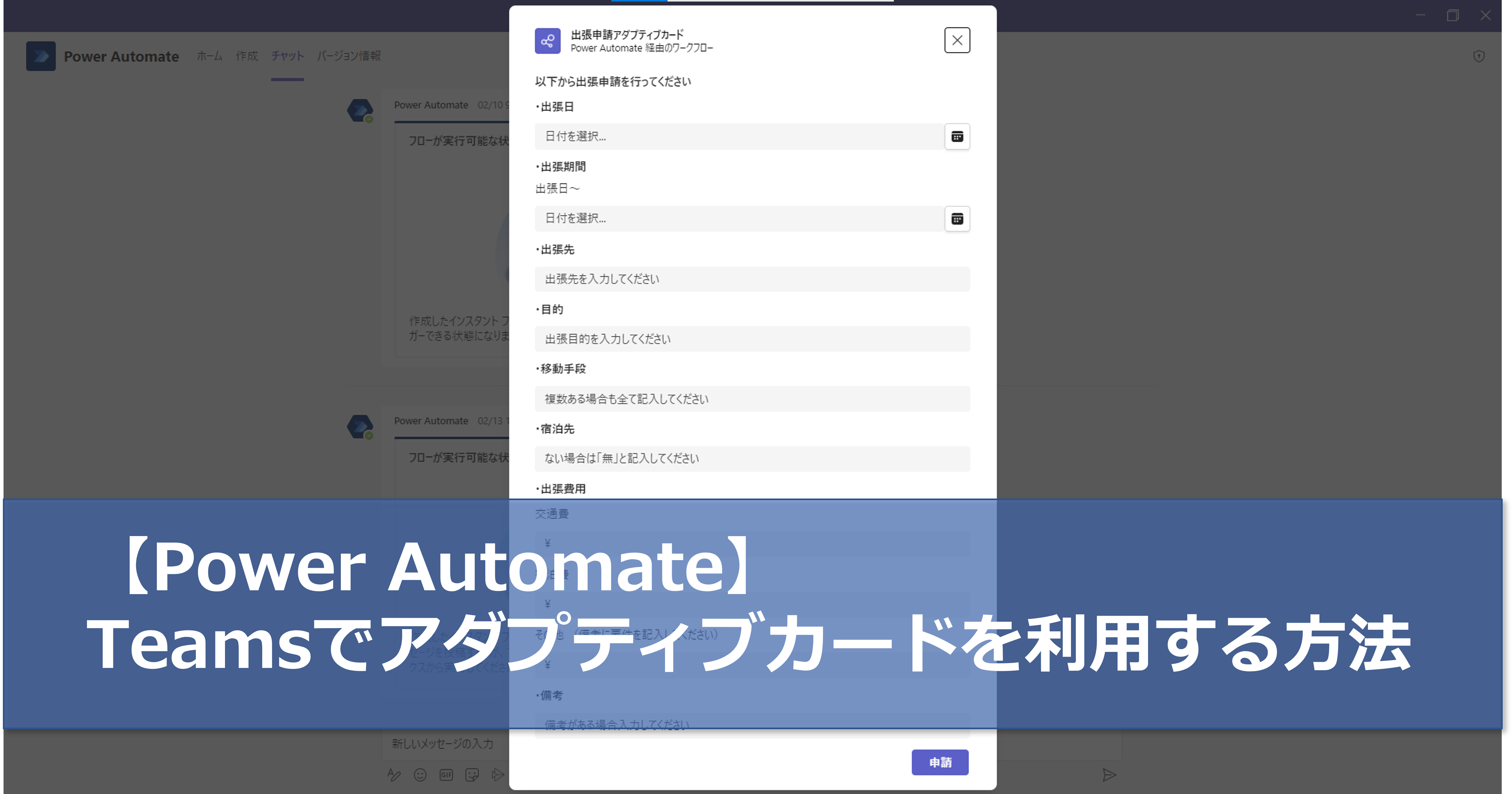Open the バージョン情報 tab
This screenshot has width=1512, height=794.
(x=349, y=56)
